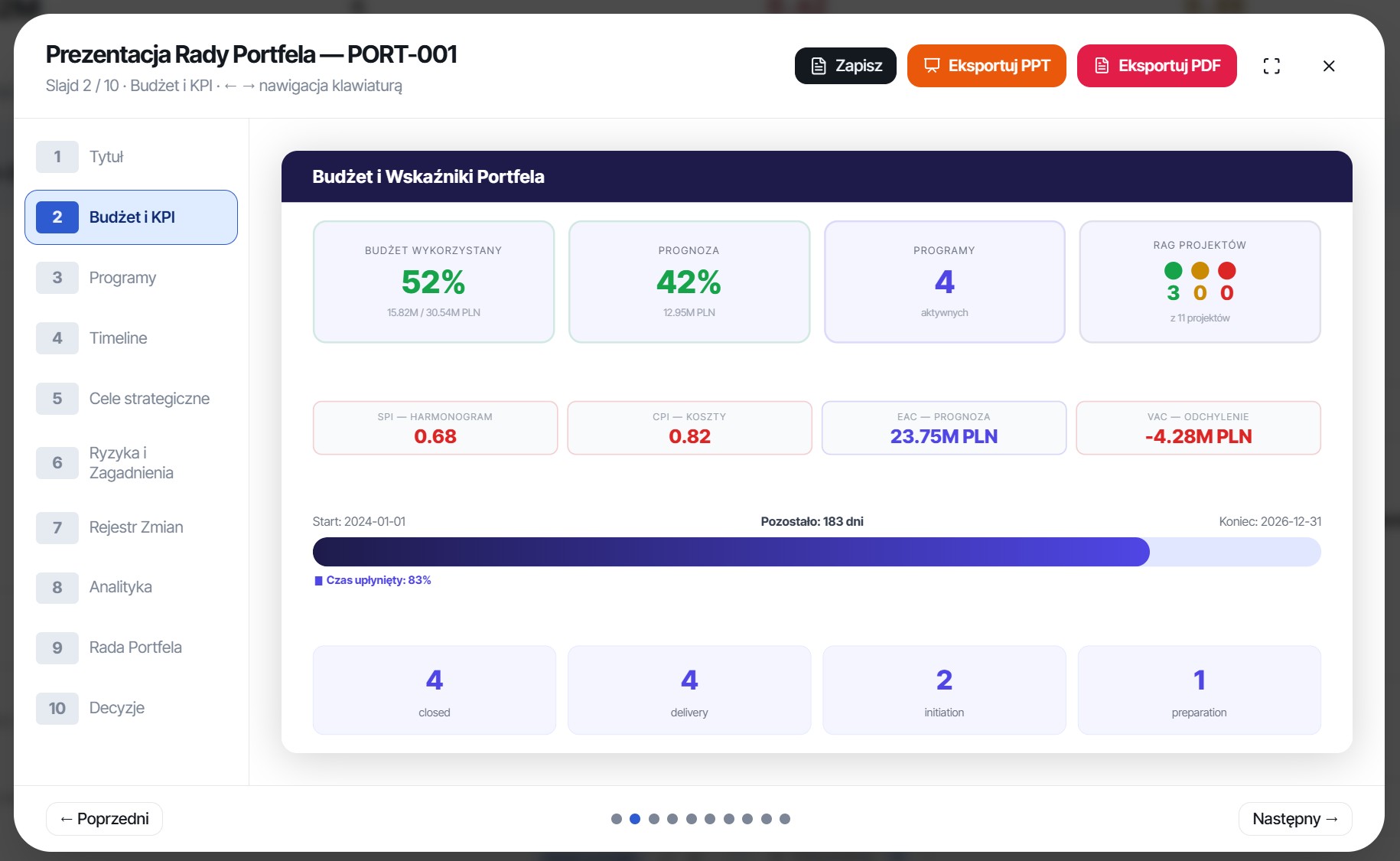The image size is (1400, 861).
Task: Open slide 10 Decyzje
Action: (131, 708)
